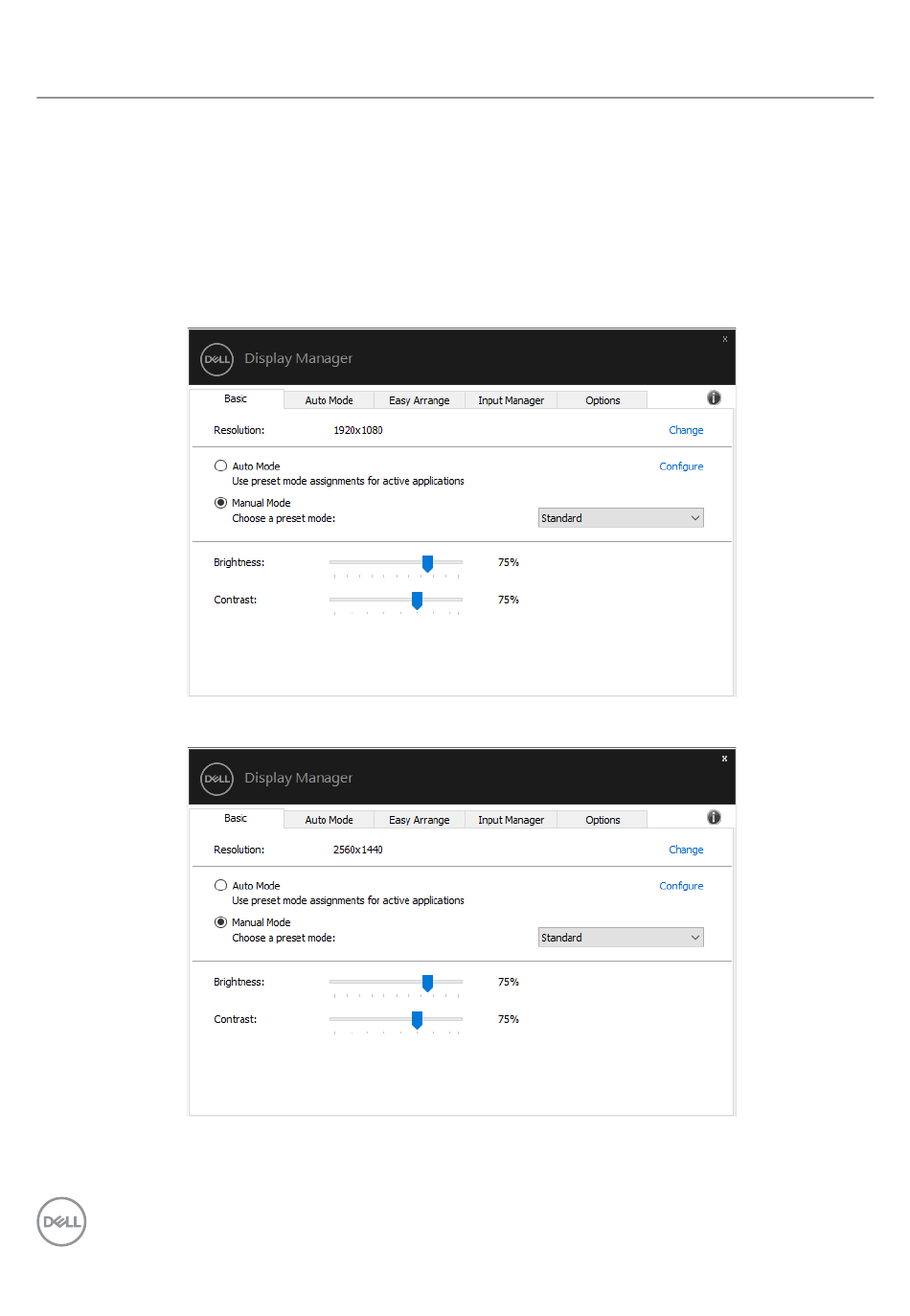Click 'Resolution:' label in 1920x1080 window
This screenshot has height=1316, width=910.
(x=239, y=430)
